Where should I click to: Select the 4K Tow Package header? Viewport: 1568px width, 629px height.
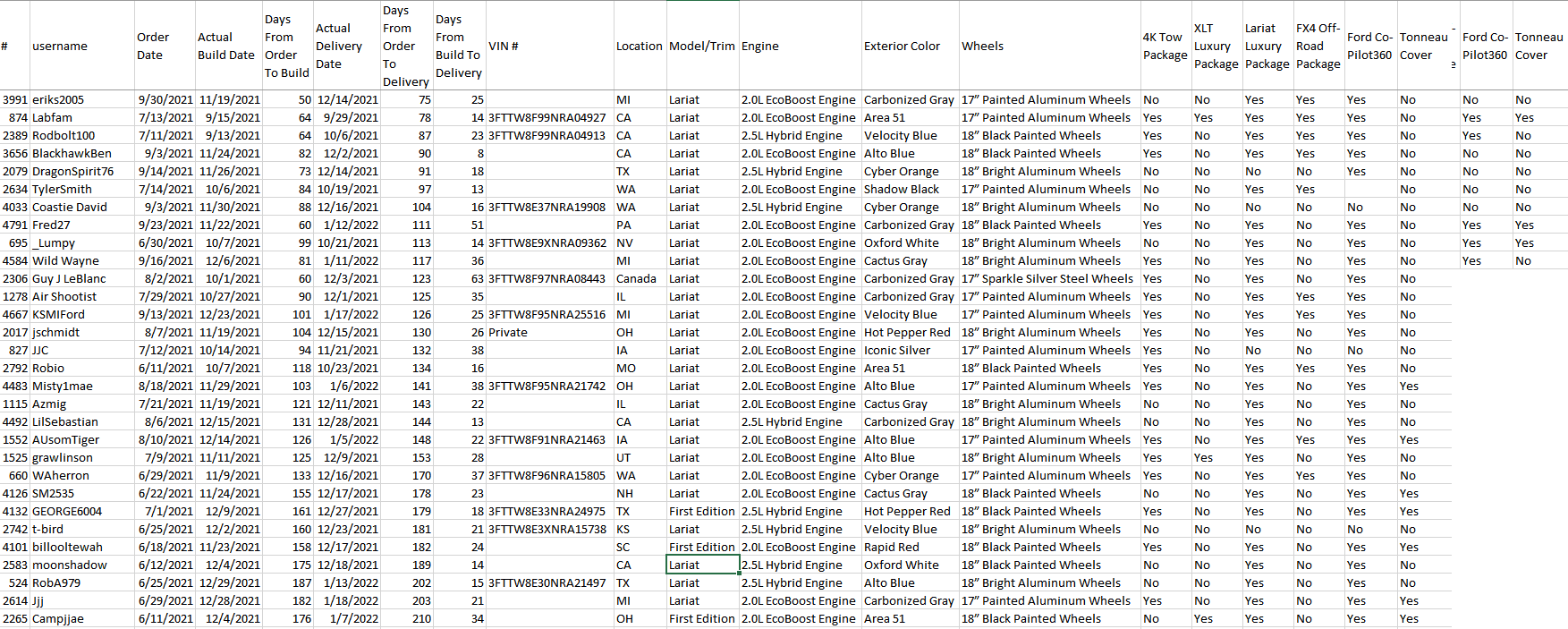click(1165, 46)
